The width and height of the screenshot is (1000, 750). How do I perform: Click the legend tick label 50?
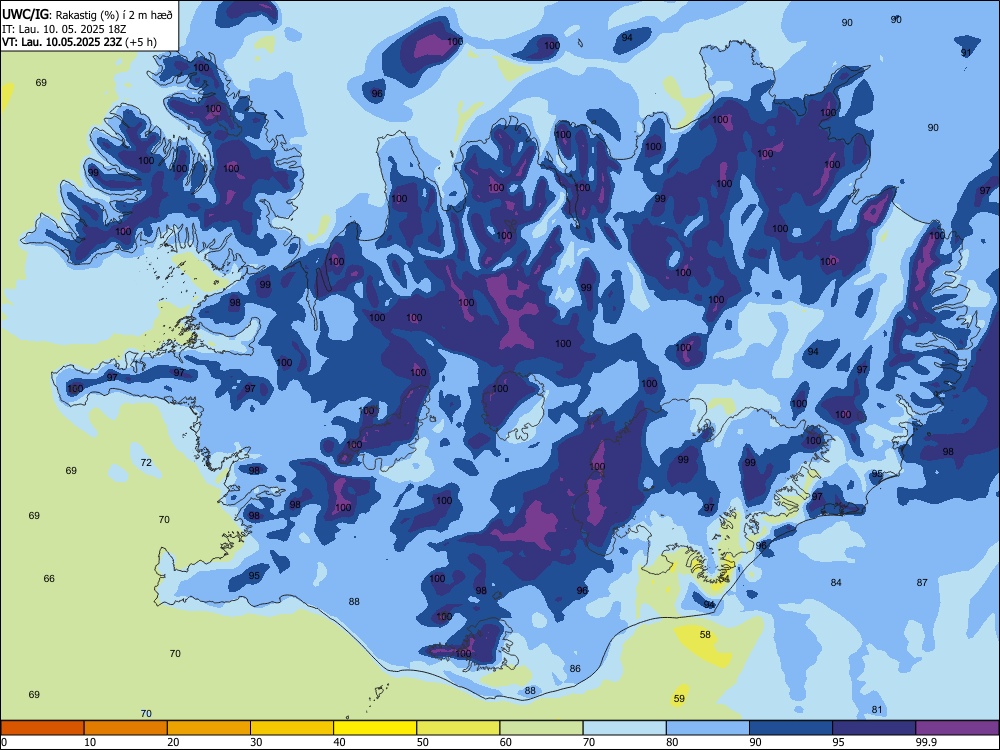pos(423,742)
